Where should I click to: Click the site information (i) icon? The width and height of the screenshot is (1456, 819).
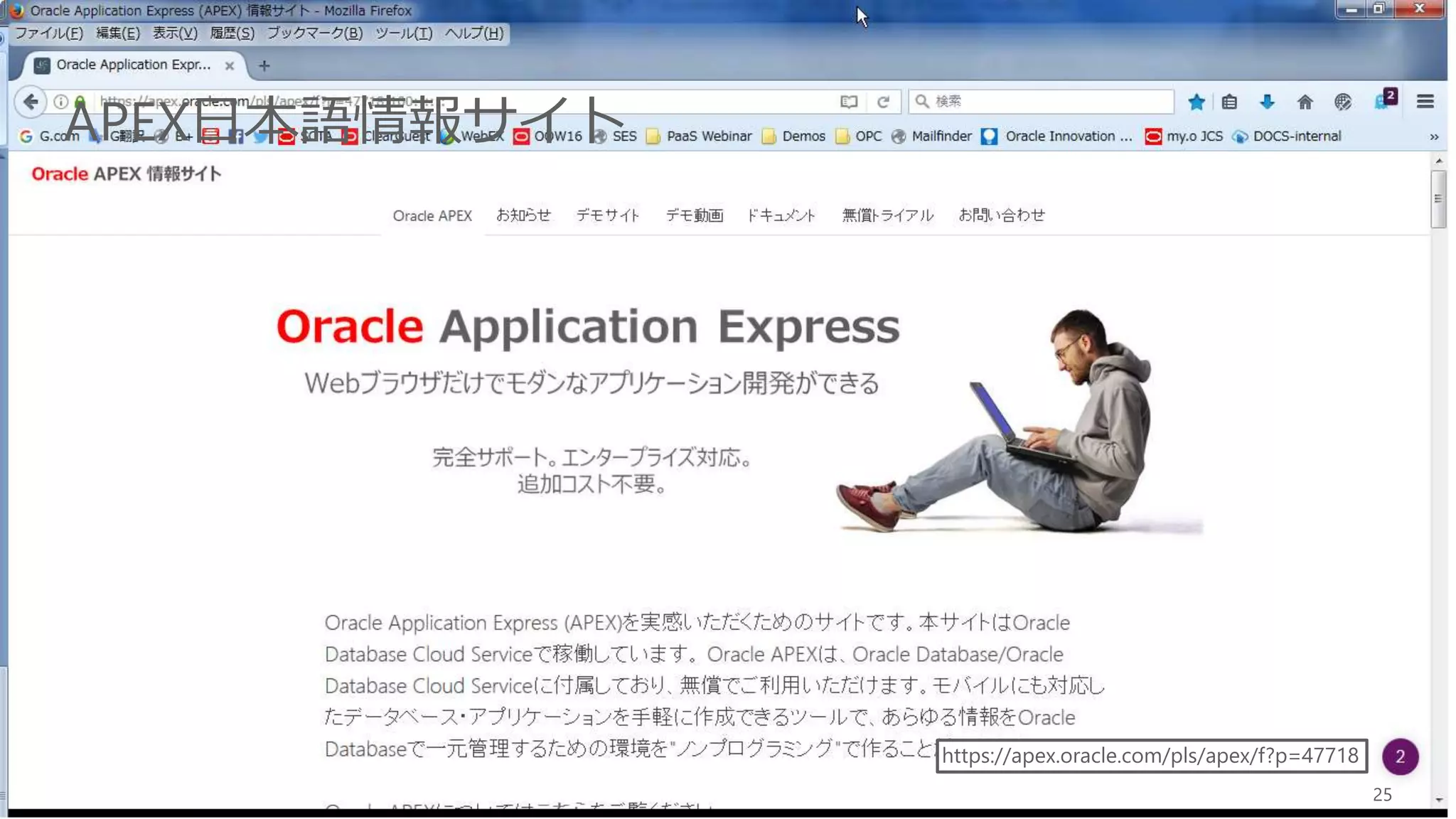(61, 102)
